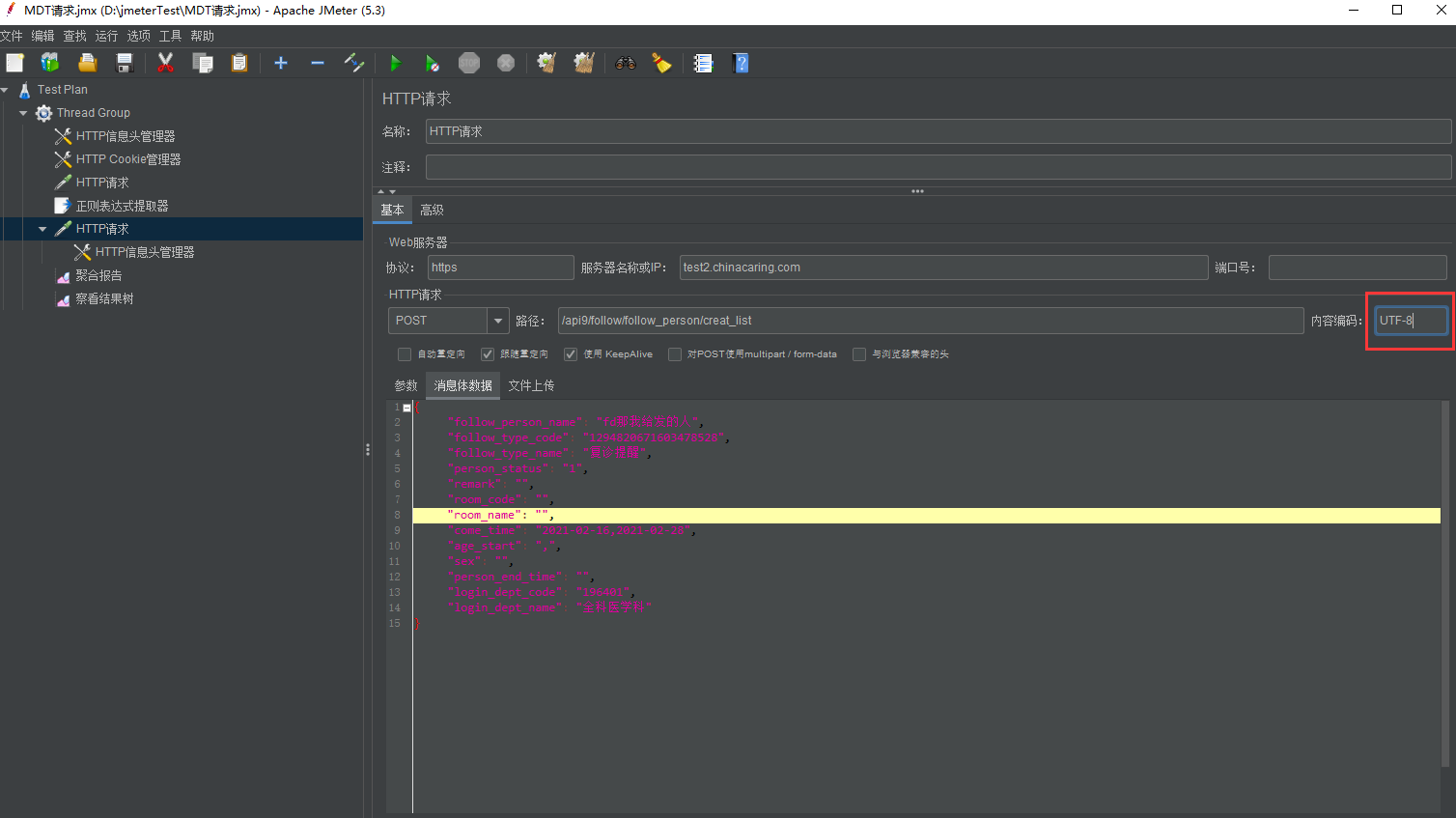
Task: Click the Open file toolbar icon
Action: (88, 63)
